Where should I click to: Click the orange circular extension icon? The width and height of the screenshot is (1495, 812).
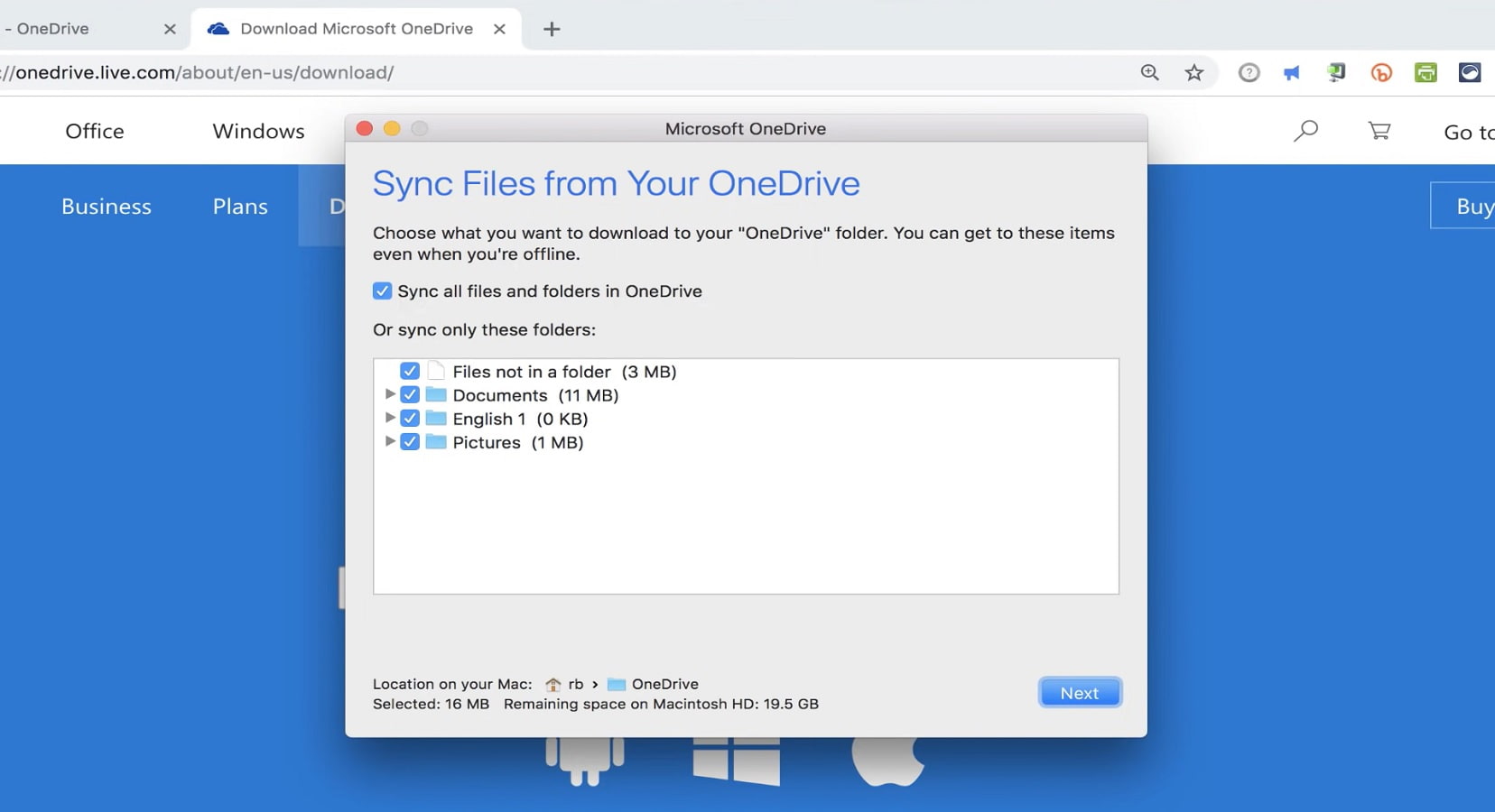point(1381,72)
